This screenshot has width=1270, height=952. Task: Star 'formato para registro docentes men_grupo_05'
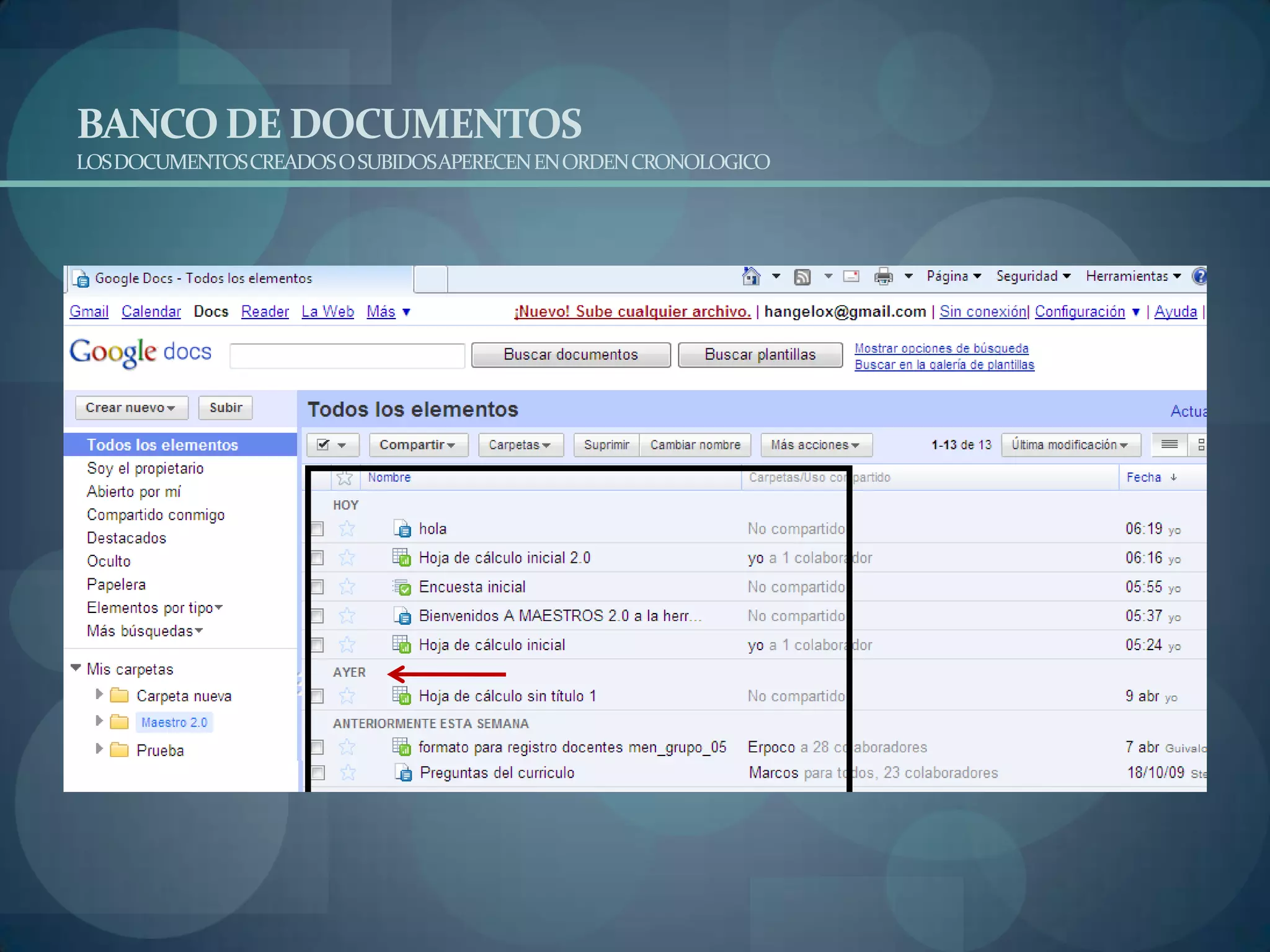click(347, 747)
